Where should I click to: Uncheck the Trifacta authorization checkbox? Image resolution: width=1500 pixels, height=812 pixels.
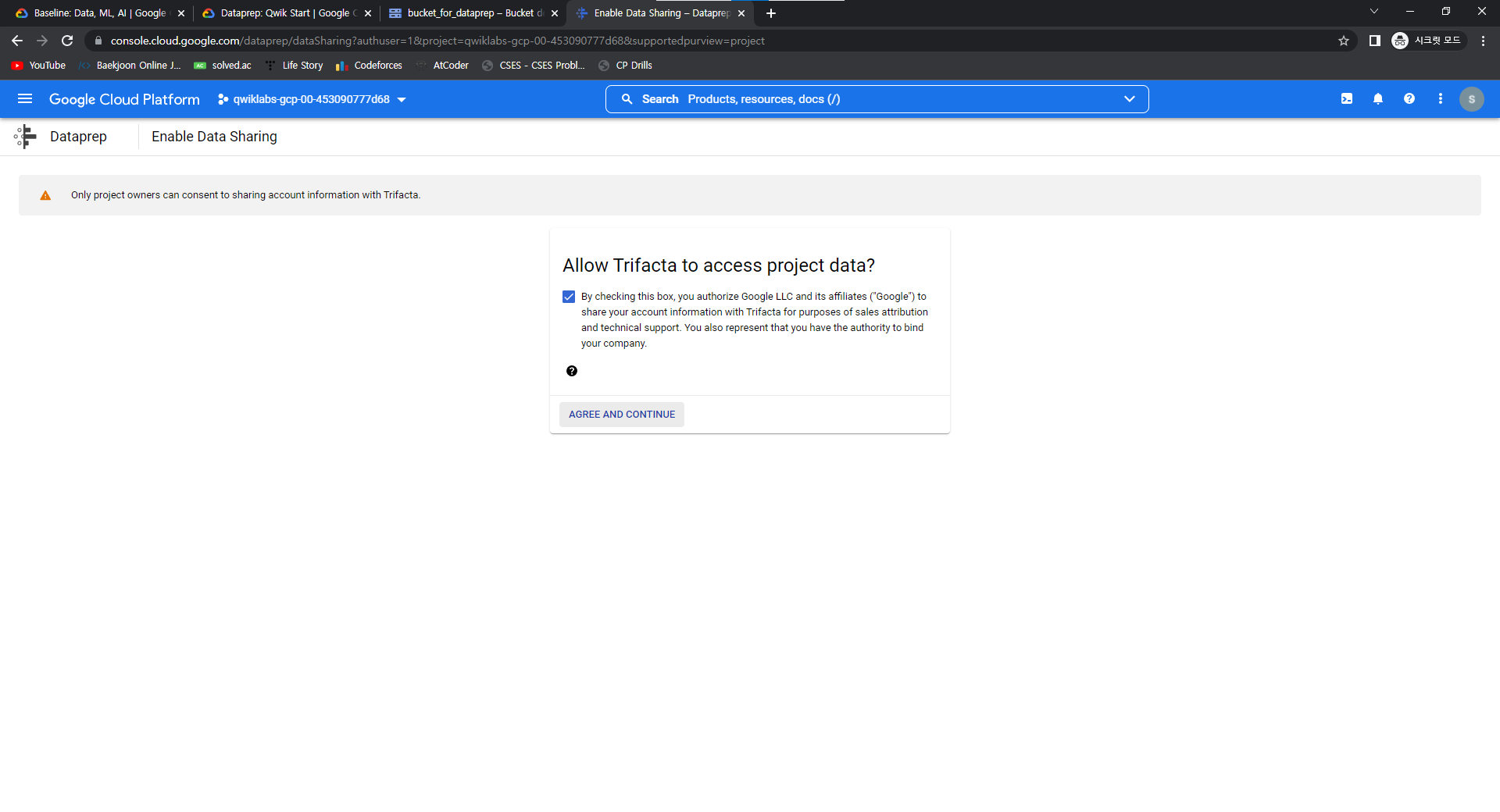coord(569,297)
